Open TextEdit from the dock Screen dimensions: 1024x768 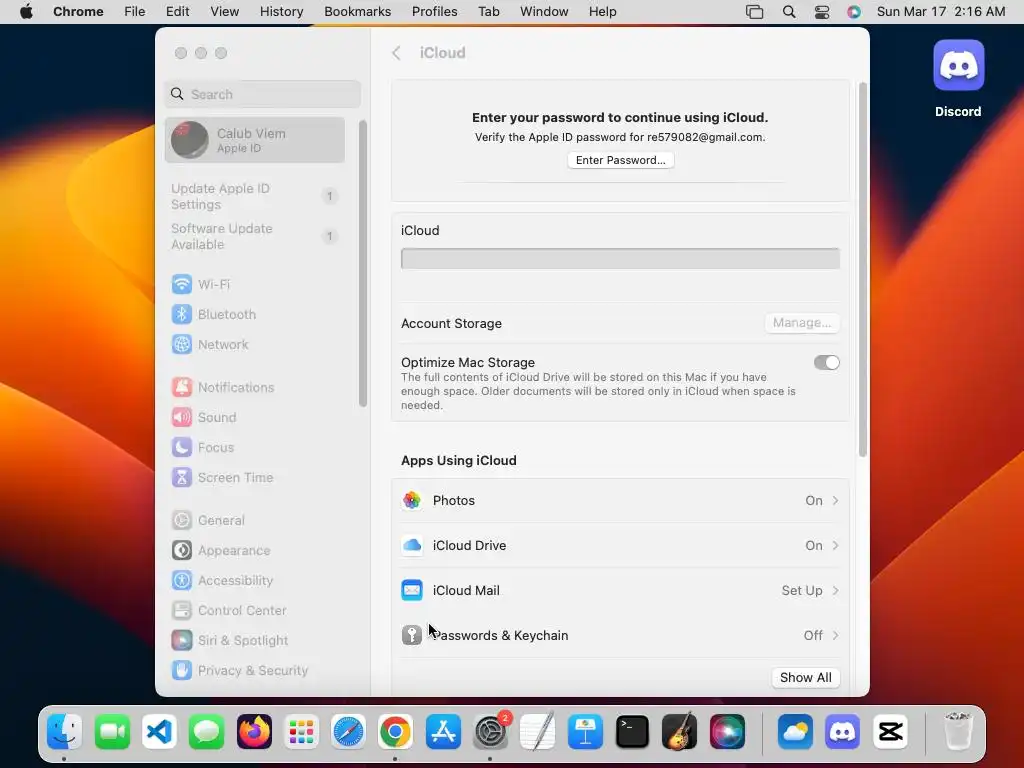(x=537, y=731)
